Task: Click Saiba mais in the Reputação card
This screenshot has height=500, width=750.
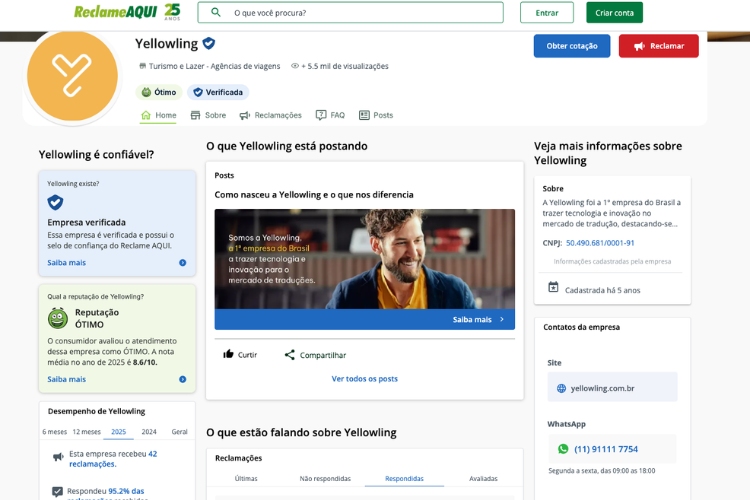Action: tap(66, 379)
